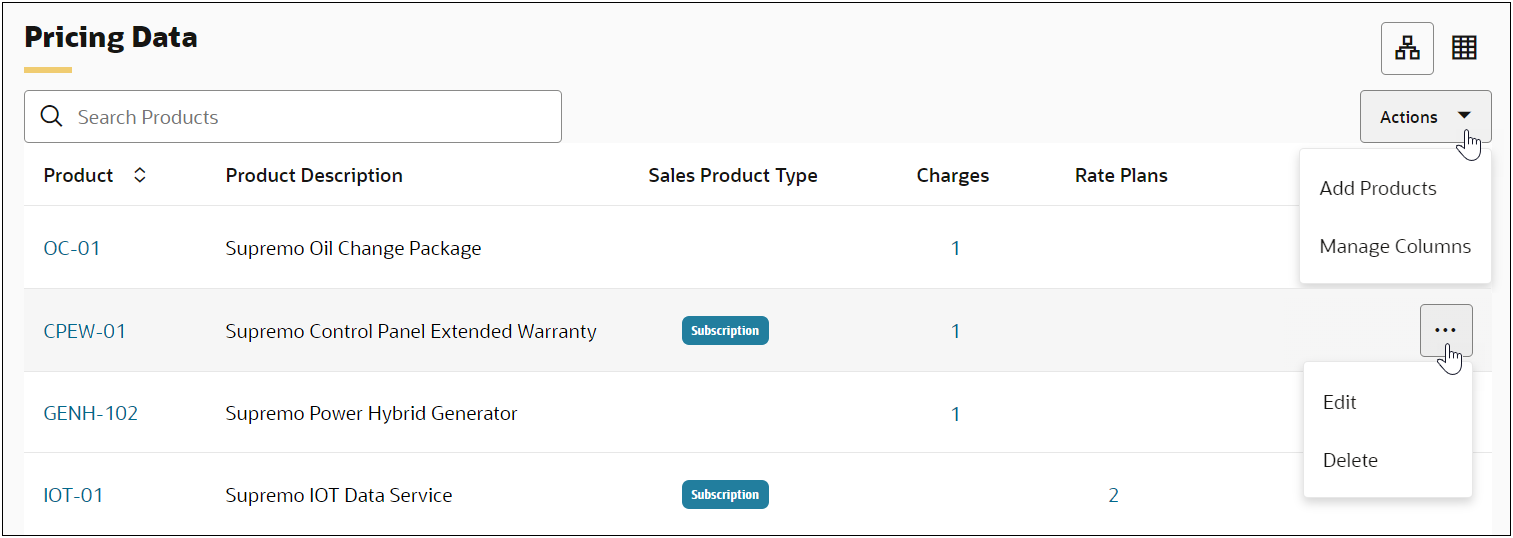This screenshot has height=538, width=1513.
Task: Open the Rate Plans count for IOT-01
Action: point(1113,495)
